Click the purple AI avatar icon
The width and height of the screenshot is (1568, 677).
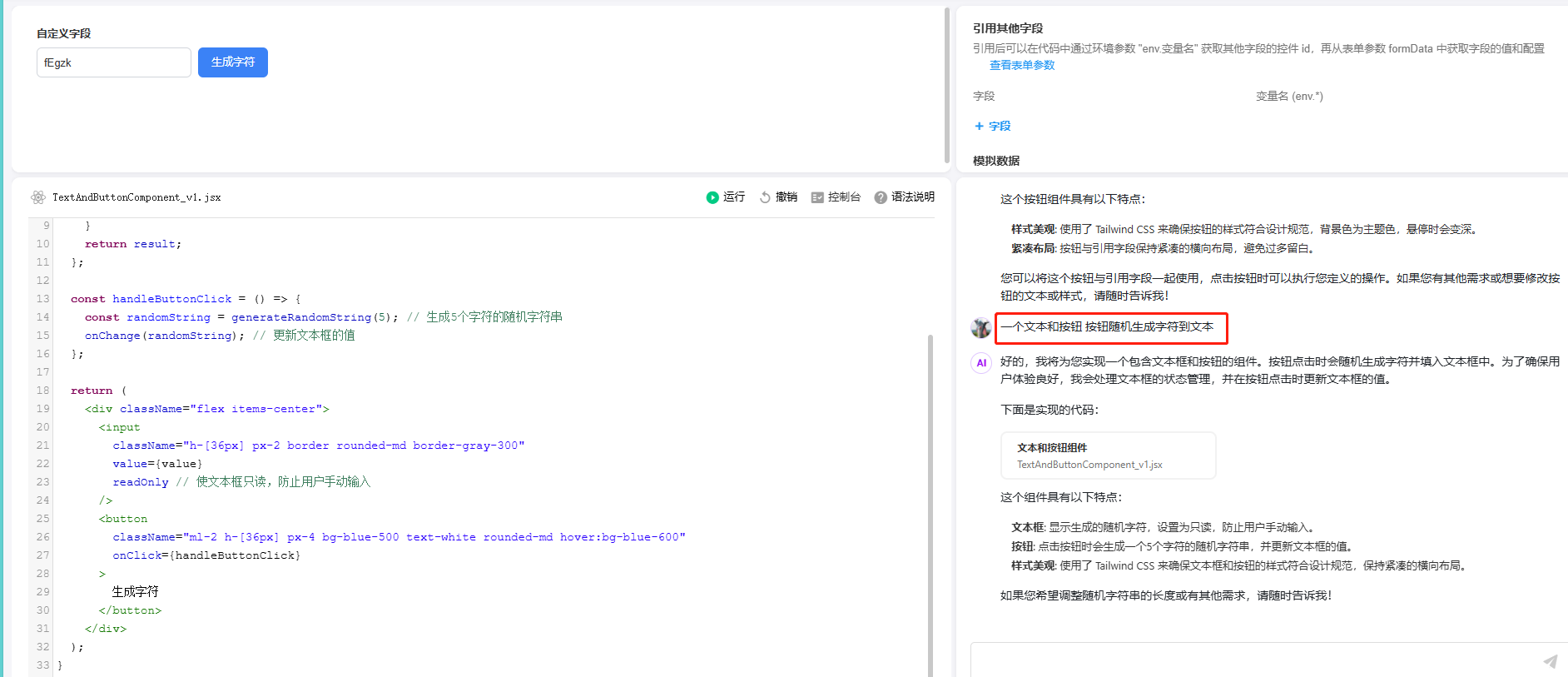(981, 363)
